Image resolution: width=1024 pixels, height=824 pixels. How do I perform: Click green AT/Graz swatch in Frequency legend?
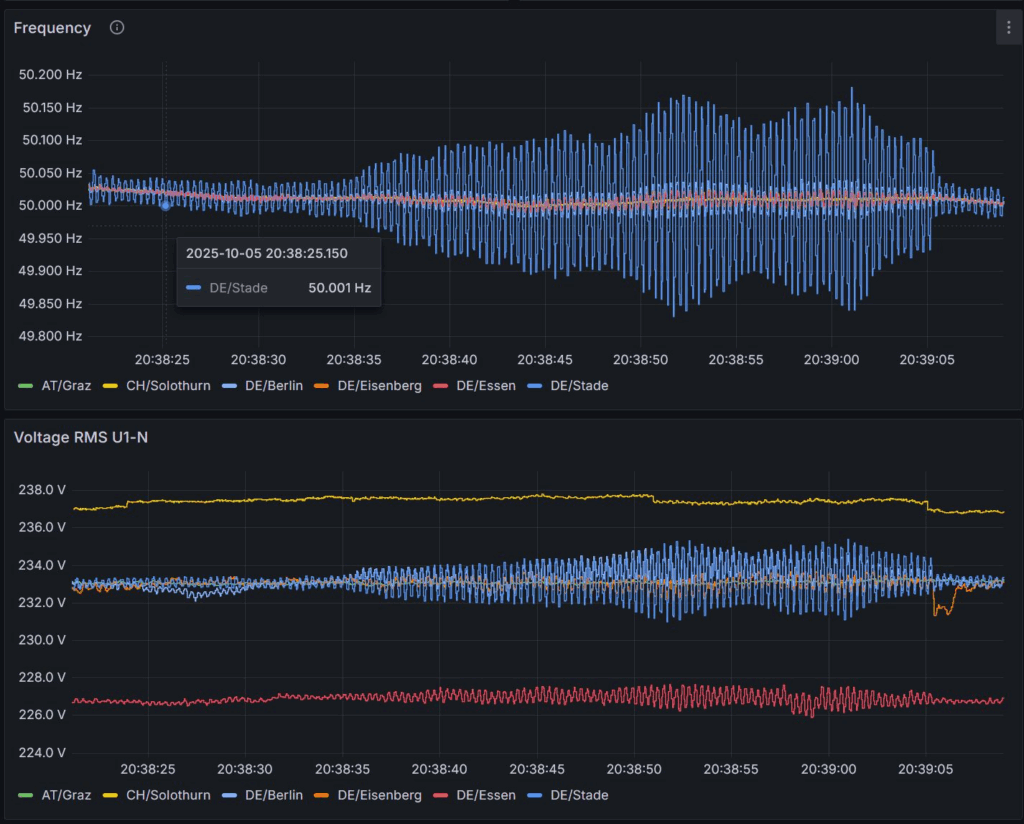25,385
